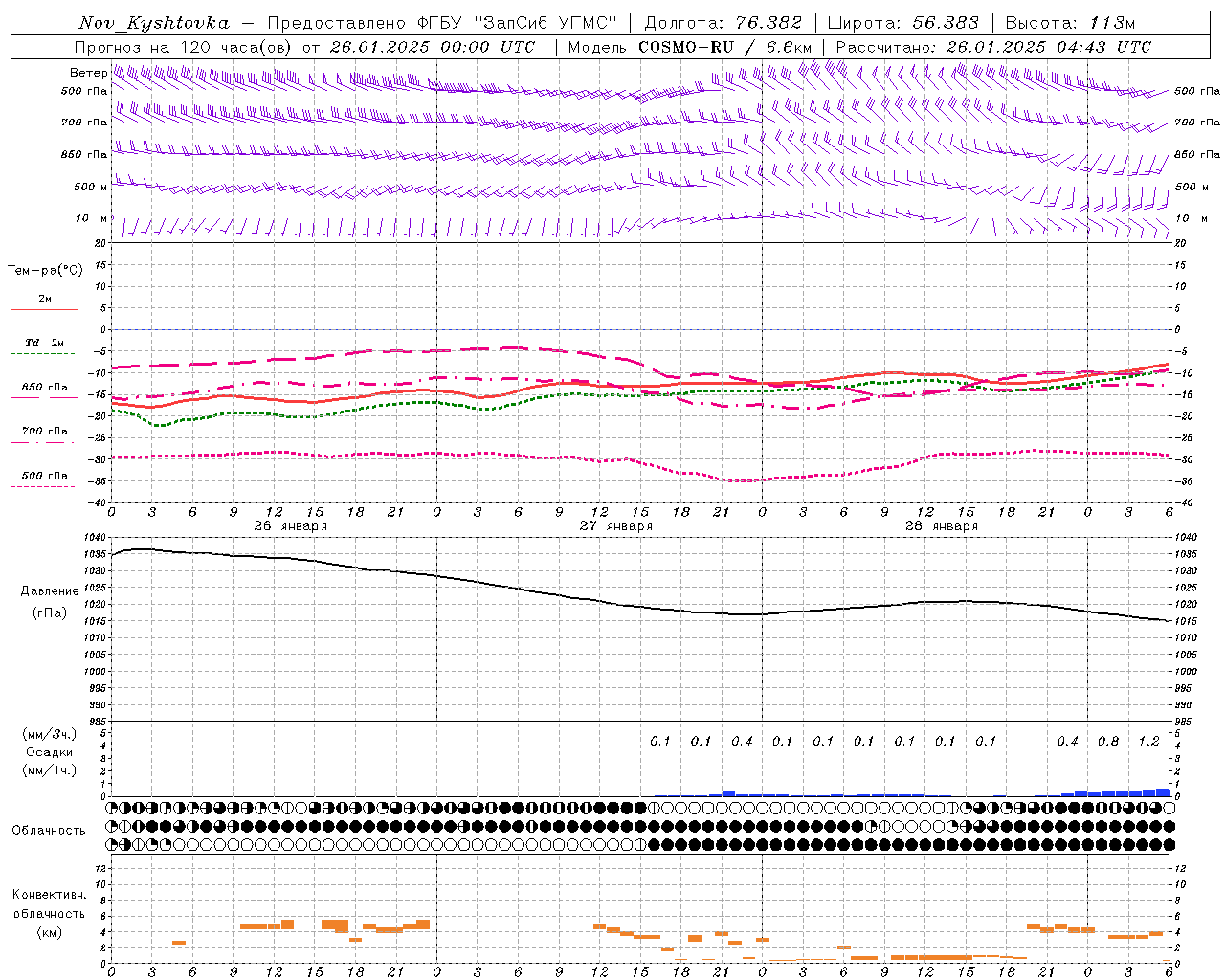Select the 500 гПа temperature legend entry
This screenshot has height=980, width=1225.
click(x=45, y=479)
